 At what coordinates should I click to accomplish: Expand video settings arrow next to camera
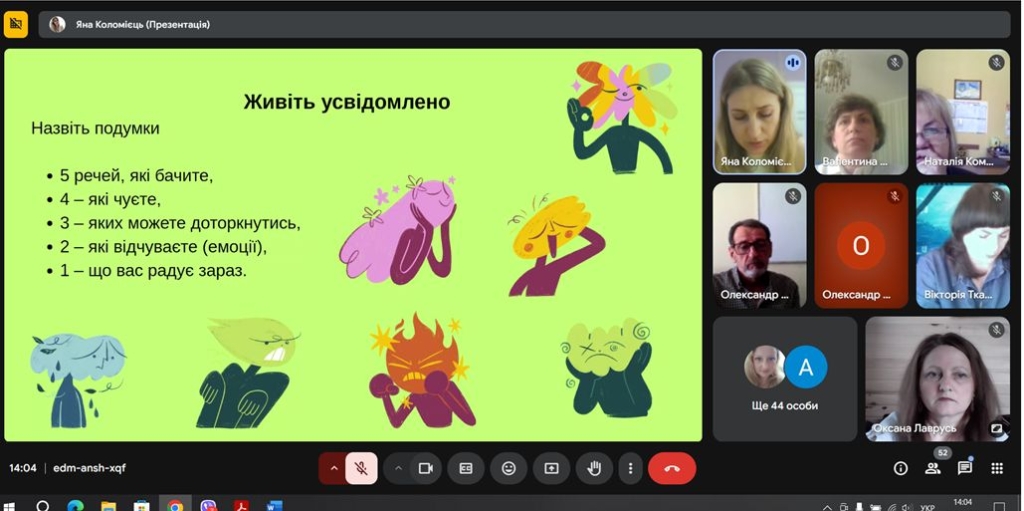(x=398, y=468)
